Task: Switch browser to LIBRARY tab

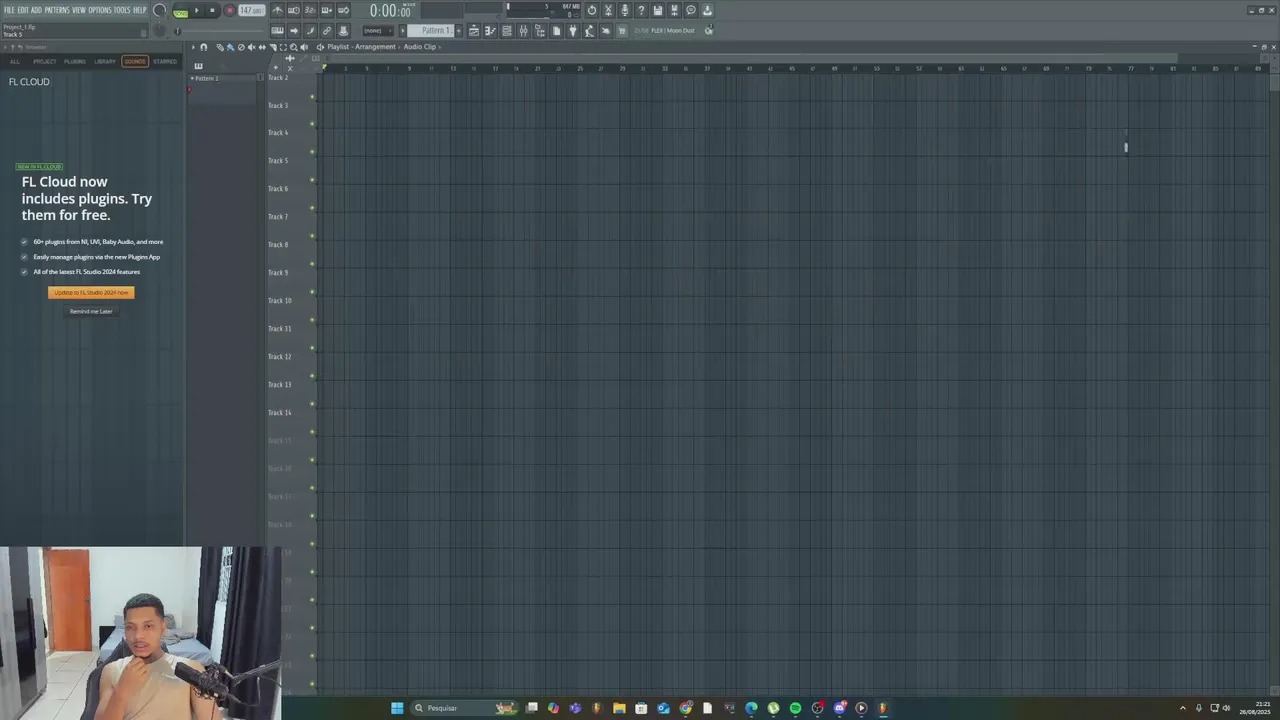Action: tap(105, 61)
